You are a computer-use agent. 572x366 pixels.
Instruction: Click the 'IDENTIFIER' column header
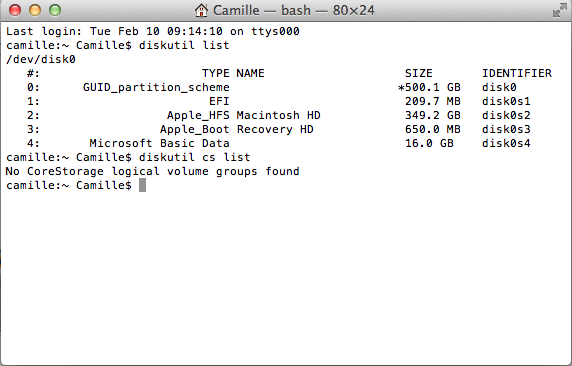[517, 73]
